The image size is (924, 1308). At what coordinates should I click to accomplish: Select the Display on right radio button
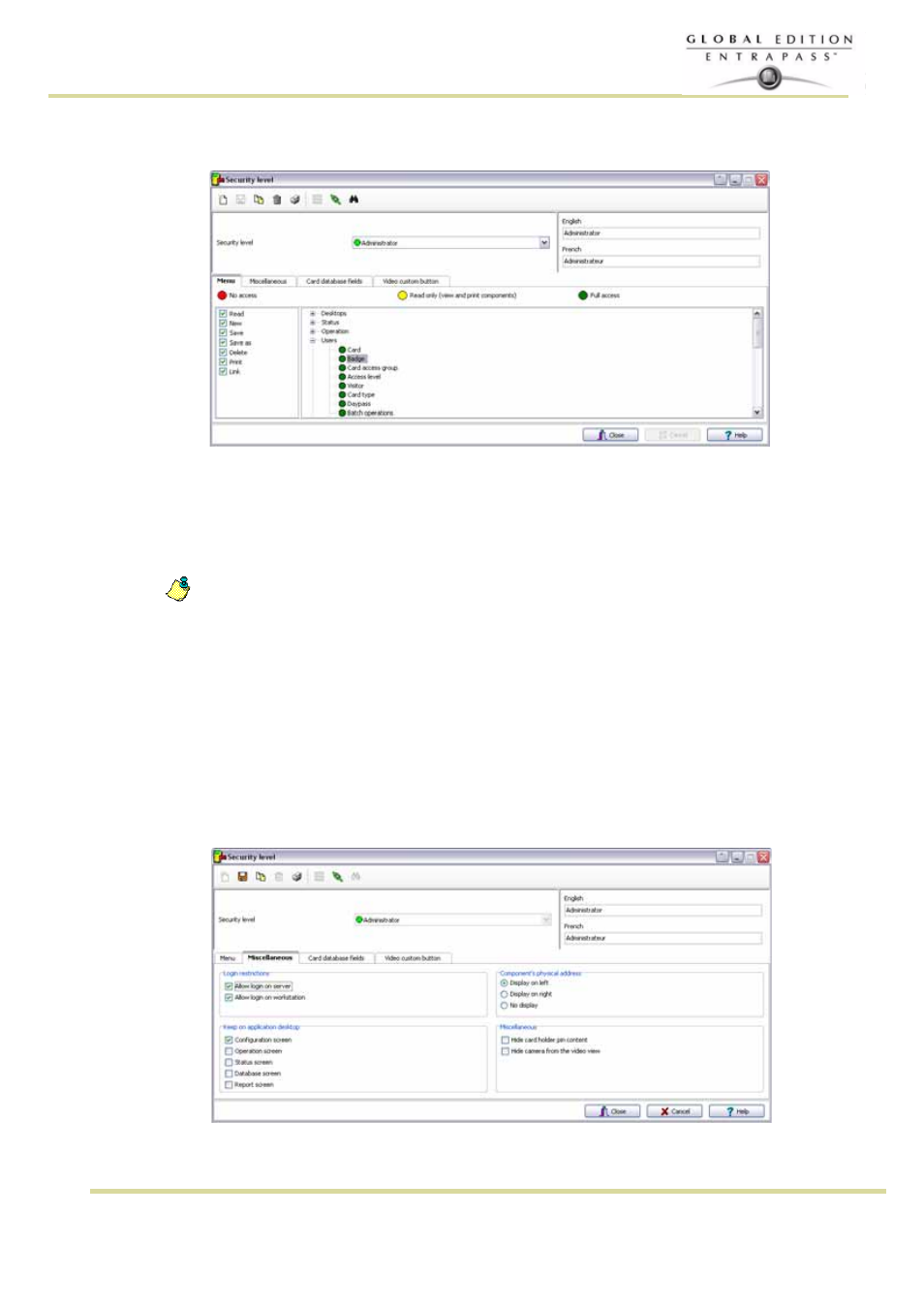(x=504, y=994)
